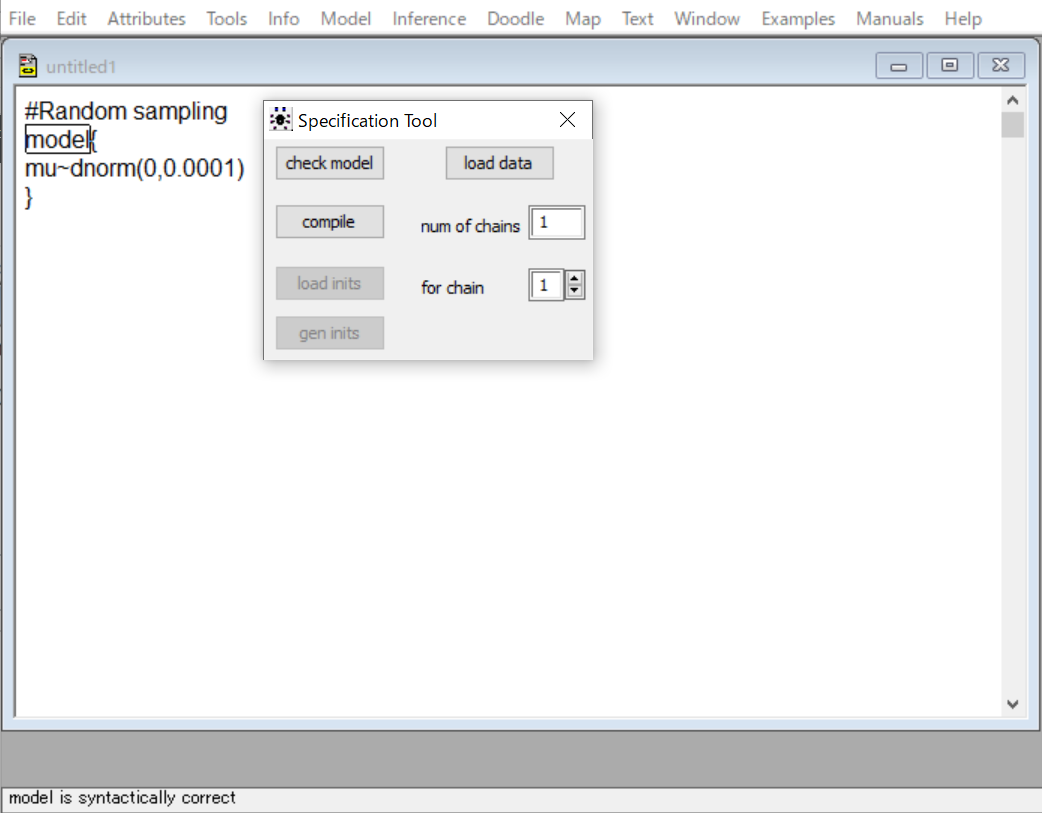Screen dimensions: 1042x813
Task: Open the Help menu
Action: click(963, 19)
